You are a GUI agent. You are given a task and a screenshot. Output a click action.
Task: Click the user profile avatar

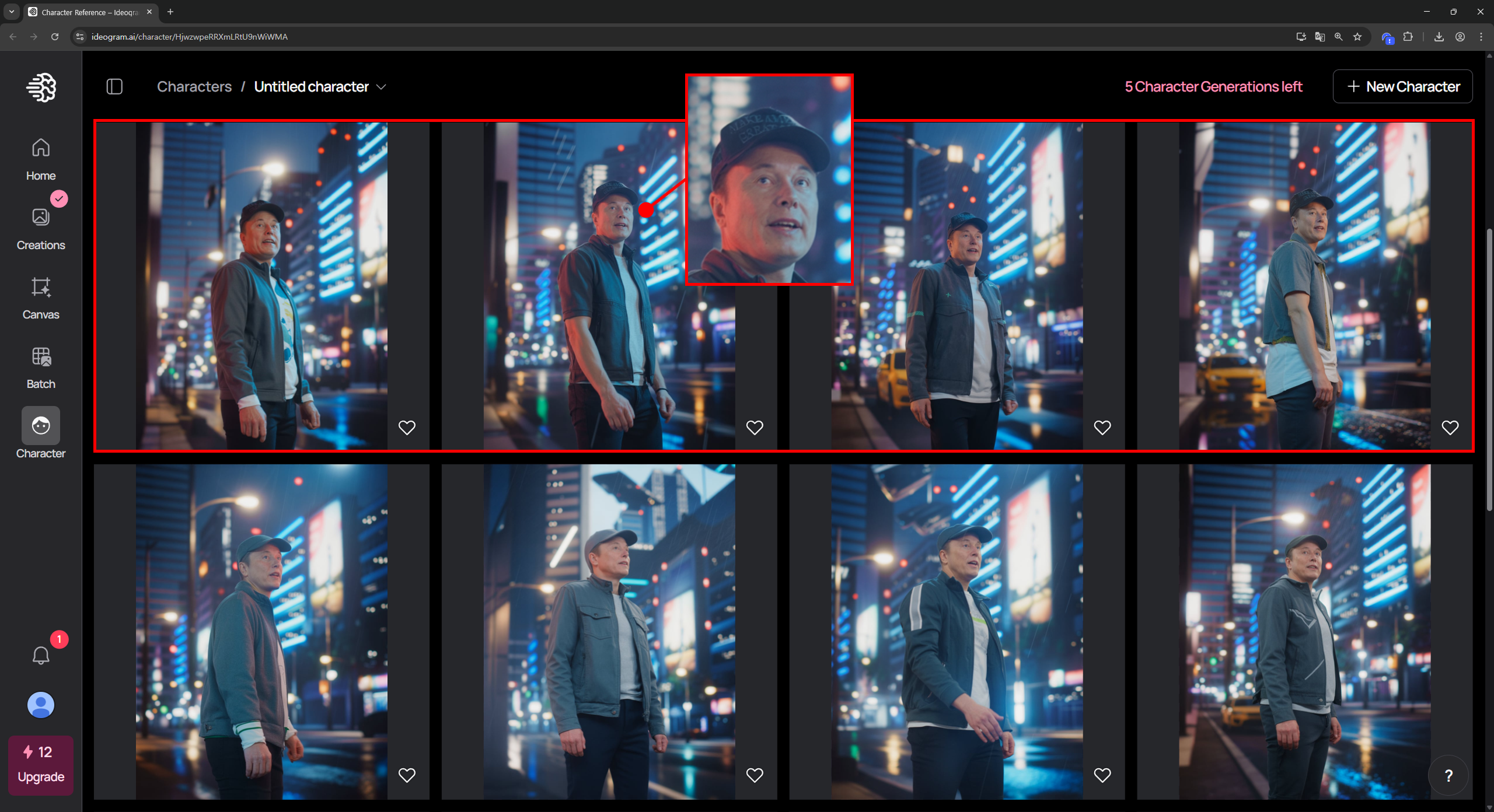41,705
